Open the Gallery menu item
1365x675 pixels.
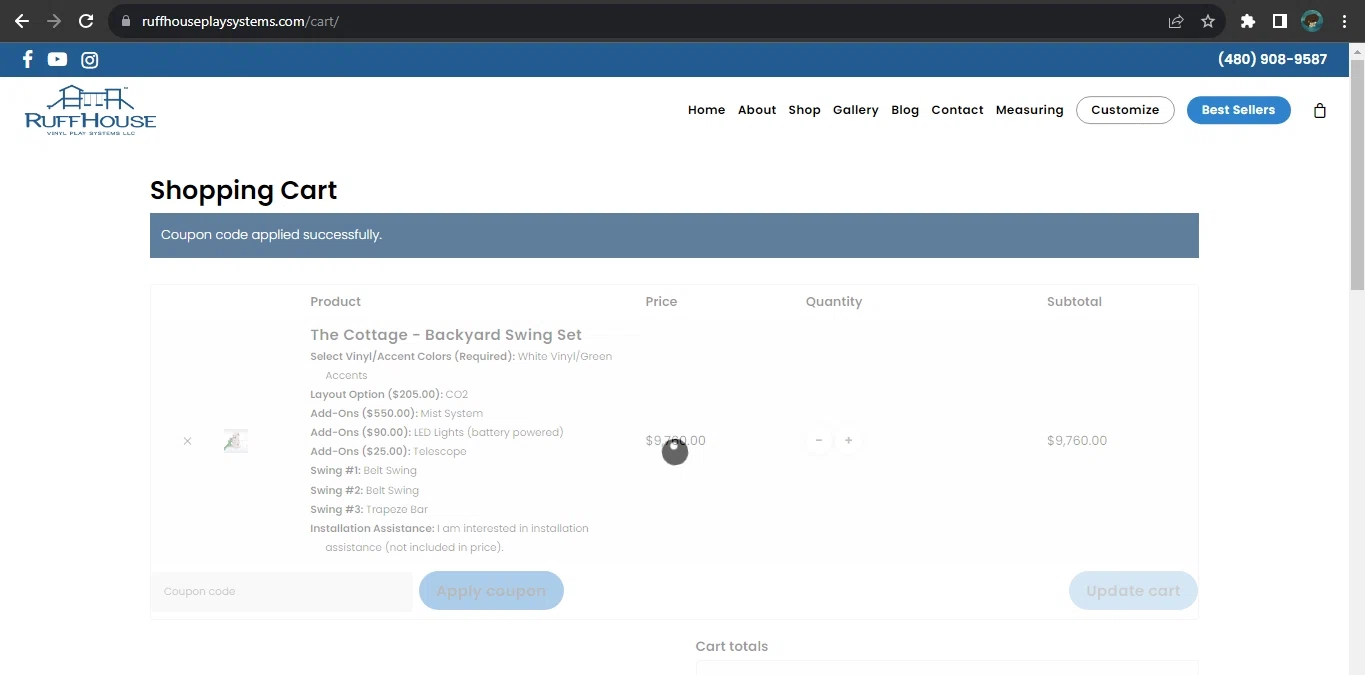tap(856, 110)
